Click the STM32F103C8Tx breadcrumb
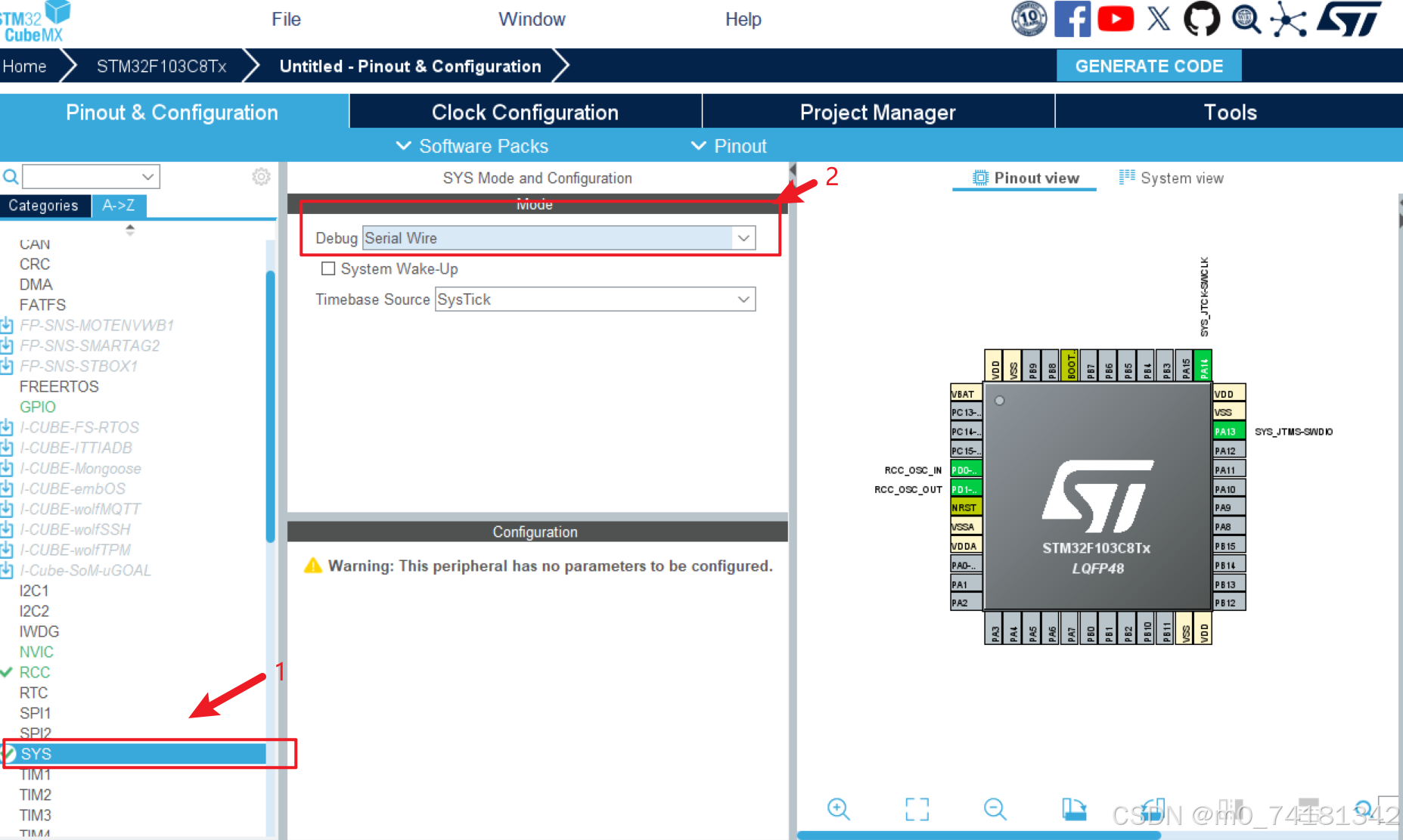The height and width of the screenshot is (840, 1403). 161,67
